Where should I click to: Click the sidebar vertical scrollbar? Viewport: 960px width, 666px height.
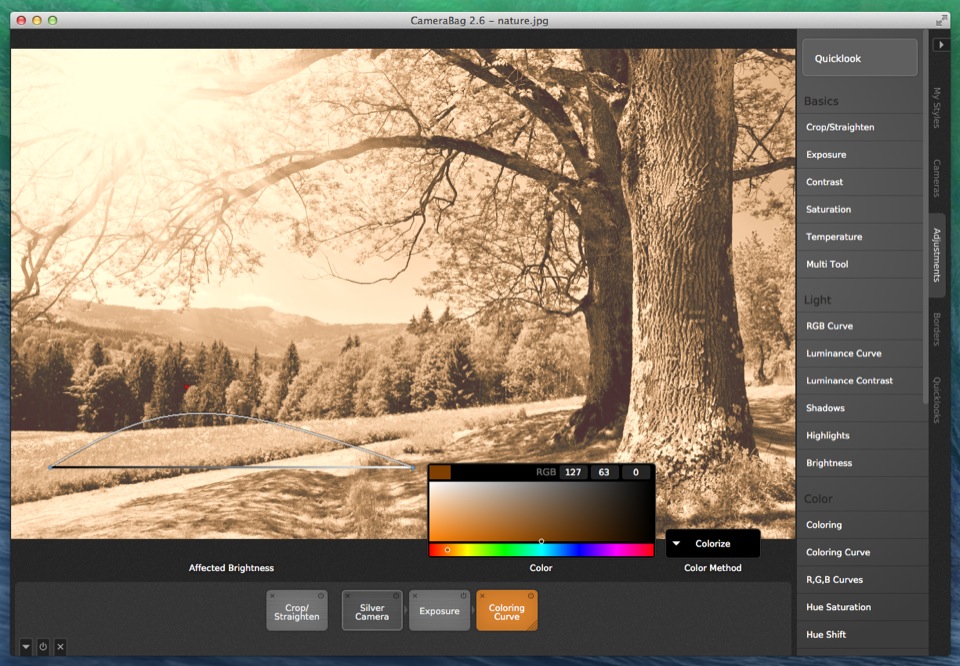pyautogui.click(x=924, y=216)
